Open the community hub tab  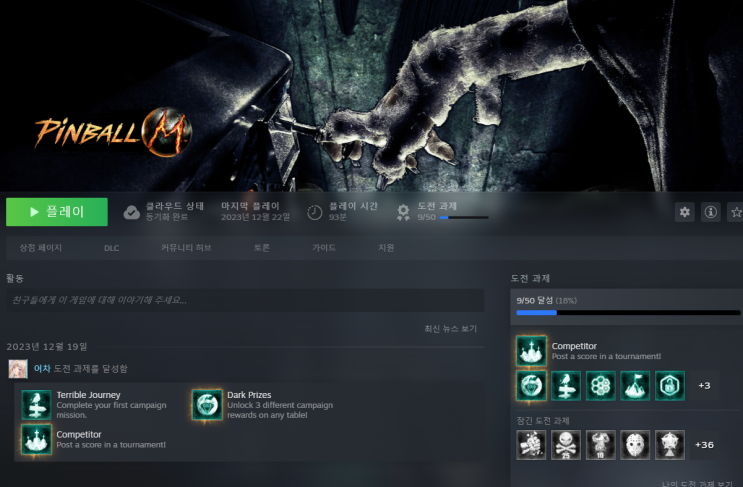tap(186, 248)
